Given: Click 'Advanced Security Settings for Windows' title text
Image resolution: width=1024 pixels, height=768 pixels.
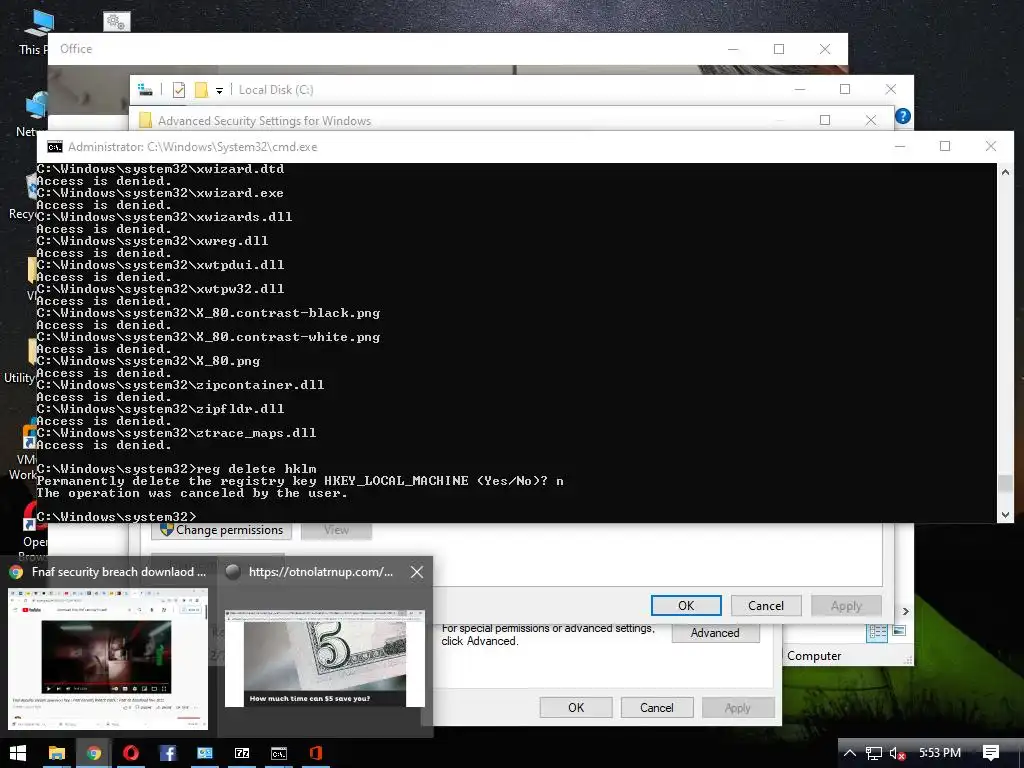Looking at the screenshot, I should 264,121.
